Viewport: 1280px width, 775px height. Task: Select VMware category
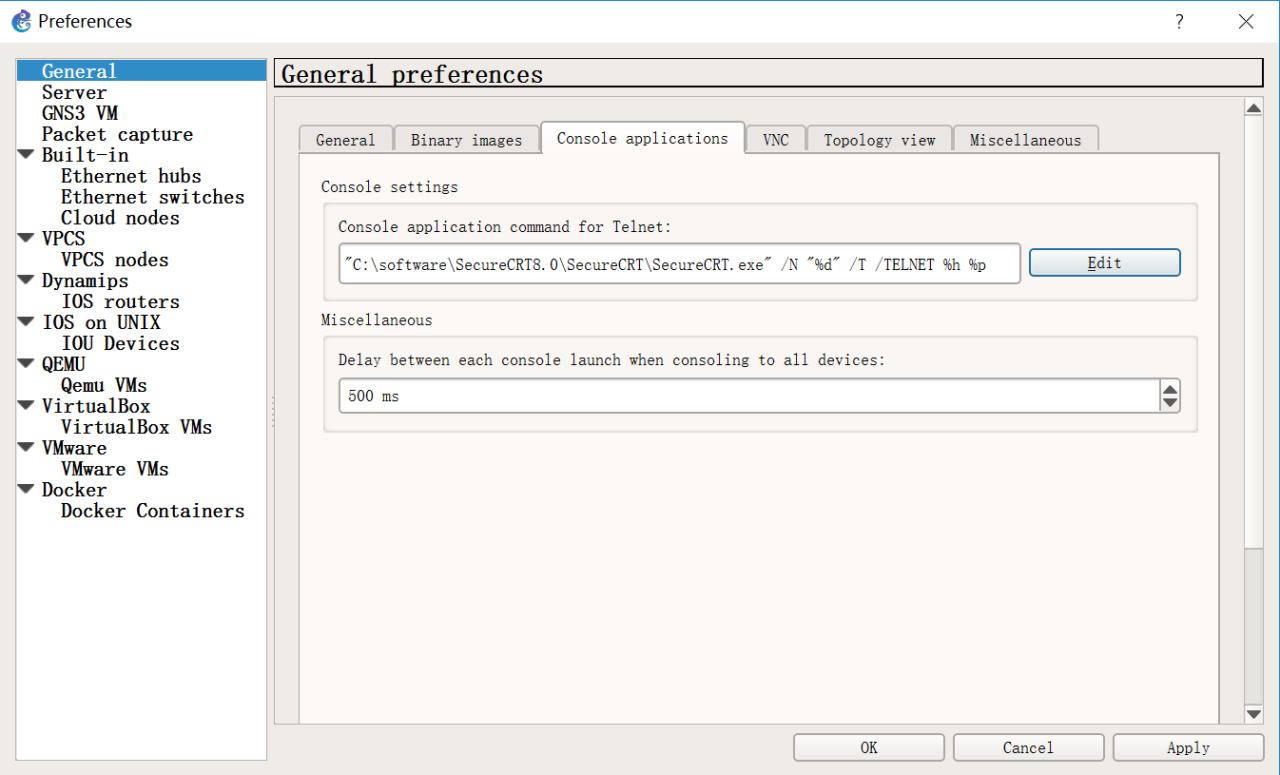click(x=74, y=449)
